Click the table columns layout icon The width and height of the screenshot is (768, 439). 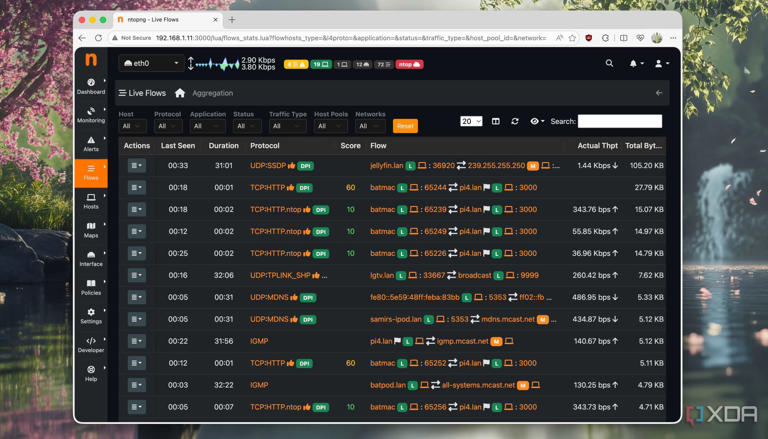point(496,121)
